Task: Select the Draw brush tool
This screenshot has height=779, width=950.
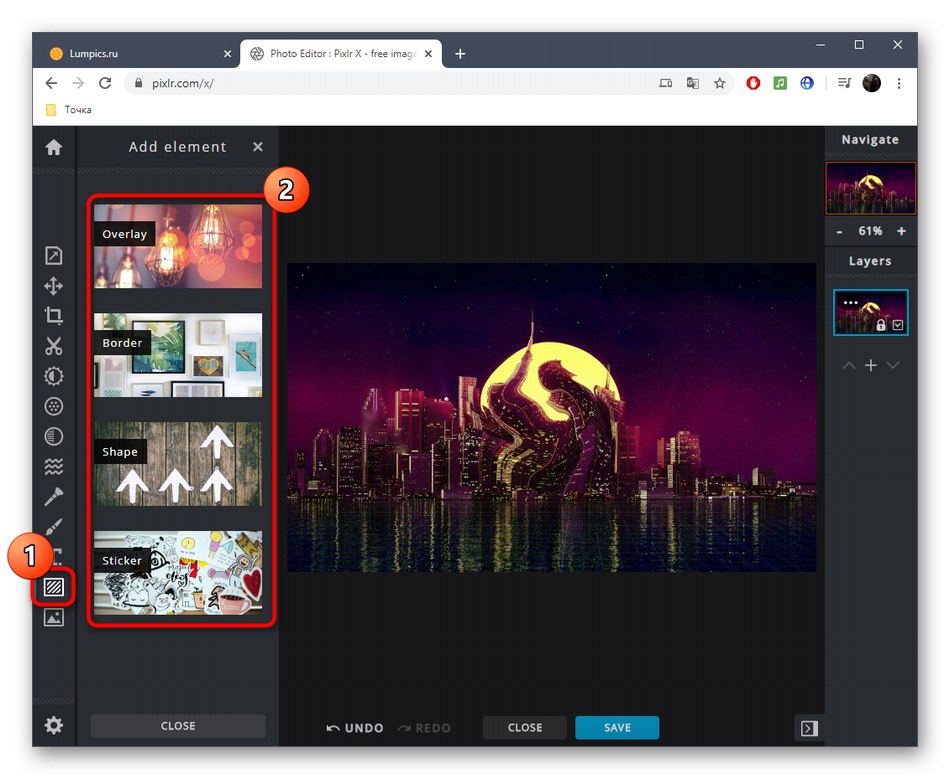Action: click(x=53, y=526)
